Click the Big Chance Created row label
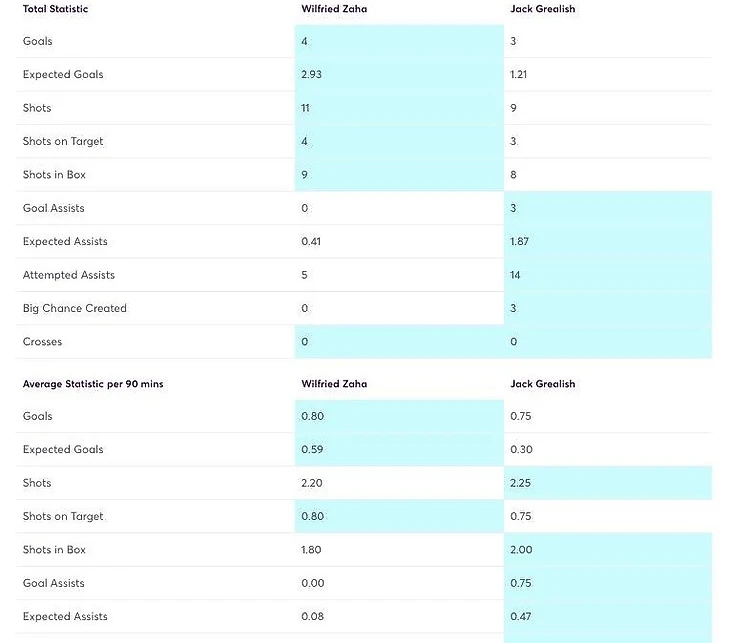Image resolution: width=730 pixels, height=643 pixels. pos(75,308)
